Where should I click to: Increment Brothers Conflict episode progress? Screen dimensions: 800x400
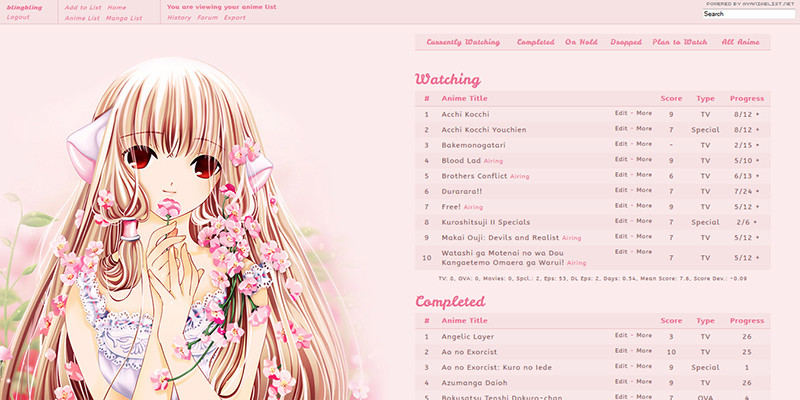(757, 176)
